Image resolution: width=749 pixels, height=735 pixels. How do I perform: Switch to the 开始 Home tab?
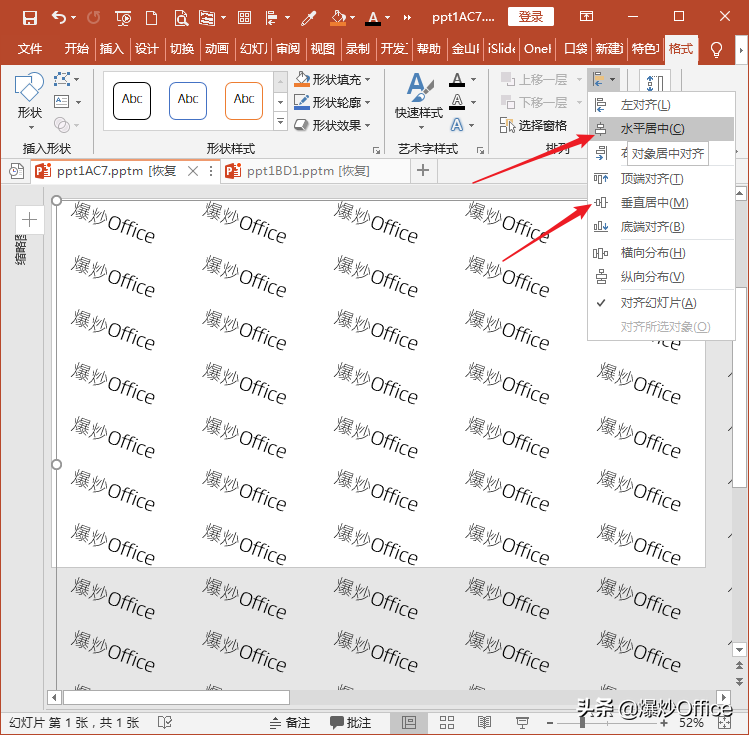coord(76,49)
